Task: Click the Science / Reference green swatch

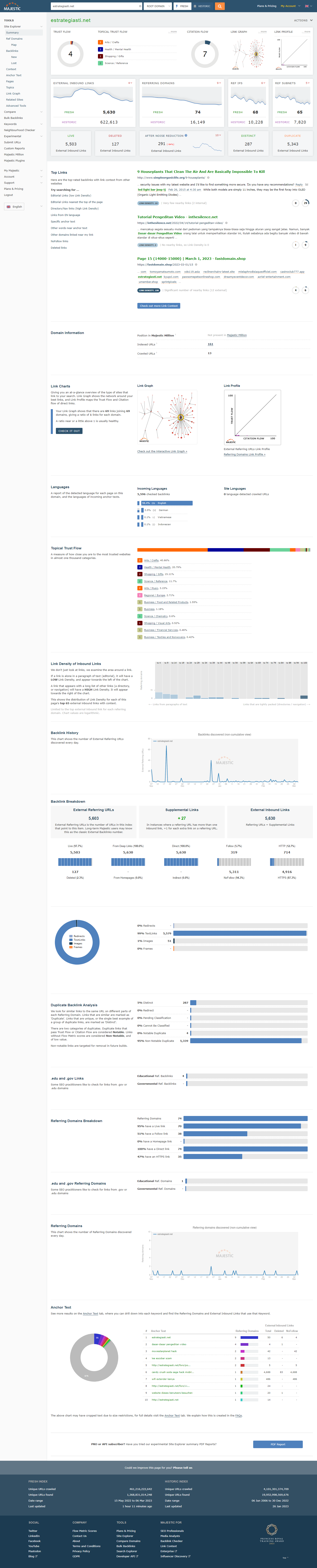Action: [100, 63]
